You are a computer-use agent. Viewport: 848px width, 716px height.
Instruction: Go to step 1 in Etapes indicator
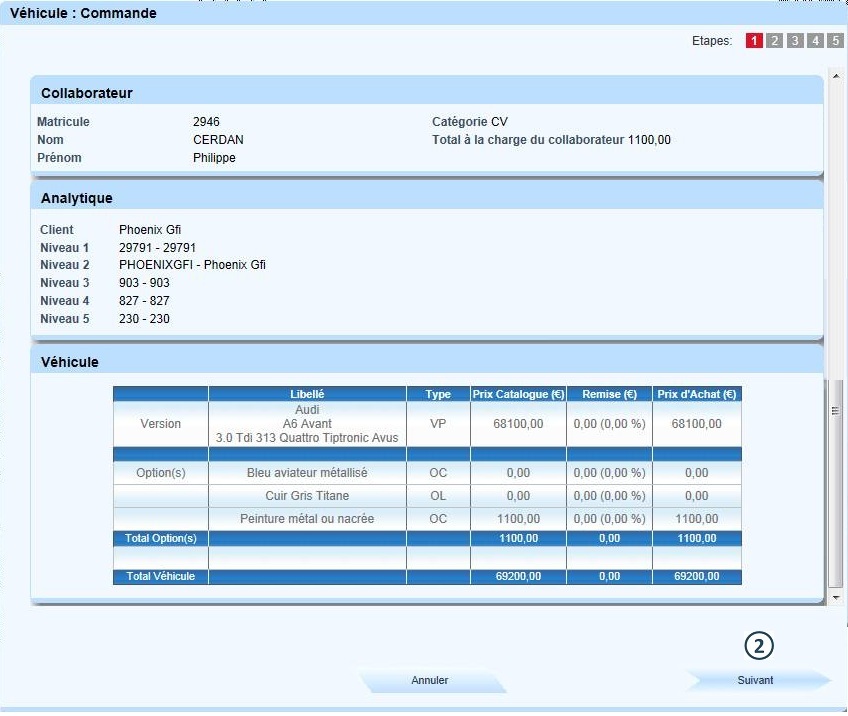[754, 41]
